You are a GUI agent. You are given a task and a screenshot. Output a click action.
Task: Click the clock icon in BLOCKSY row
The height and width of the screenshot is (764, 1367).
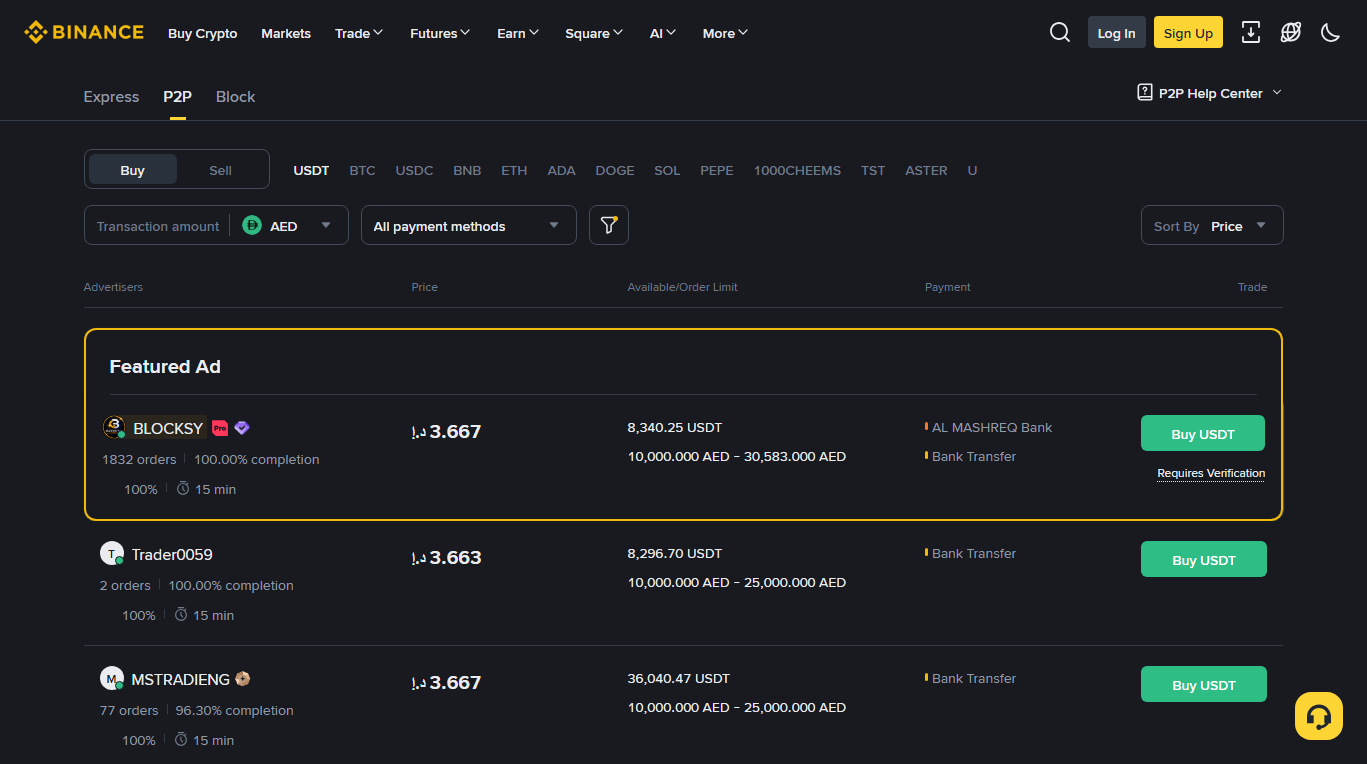[x=183, y=489]
